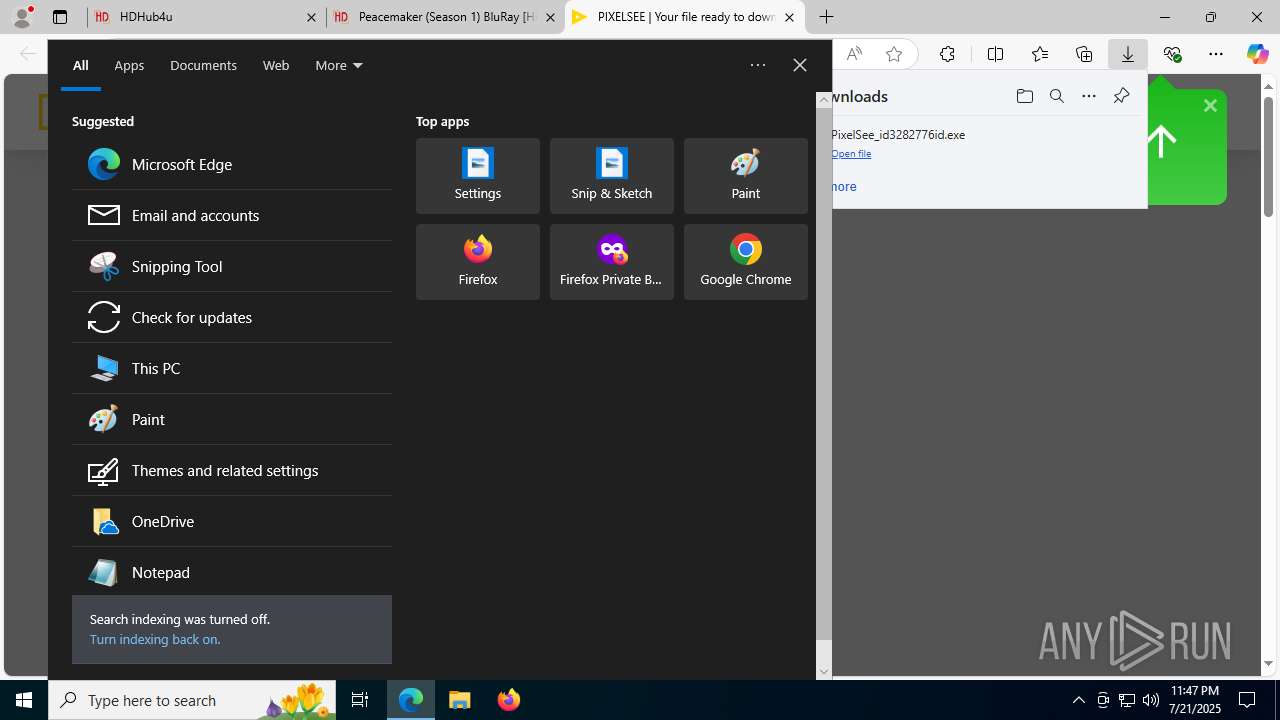Open downloads folder icon in panel
This screenshot has height=720, width=1280.
(x=1024, y=96)
